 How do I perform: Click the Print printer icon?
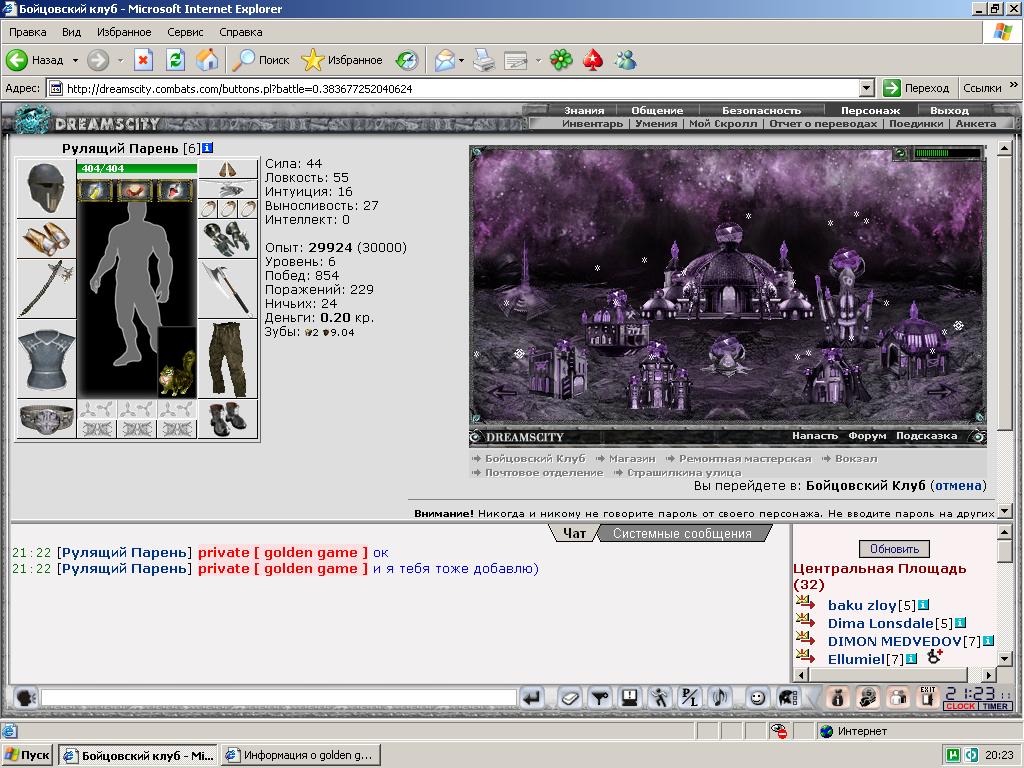pyautogui.click(x=484, y=60)
